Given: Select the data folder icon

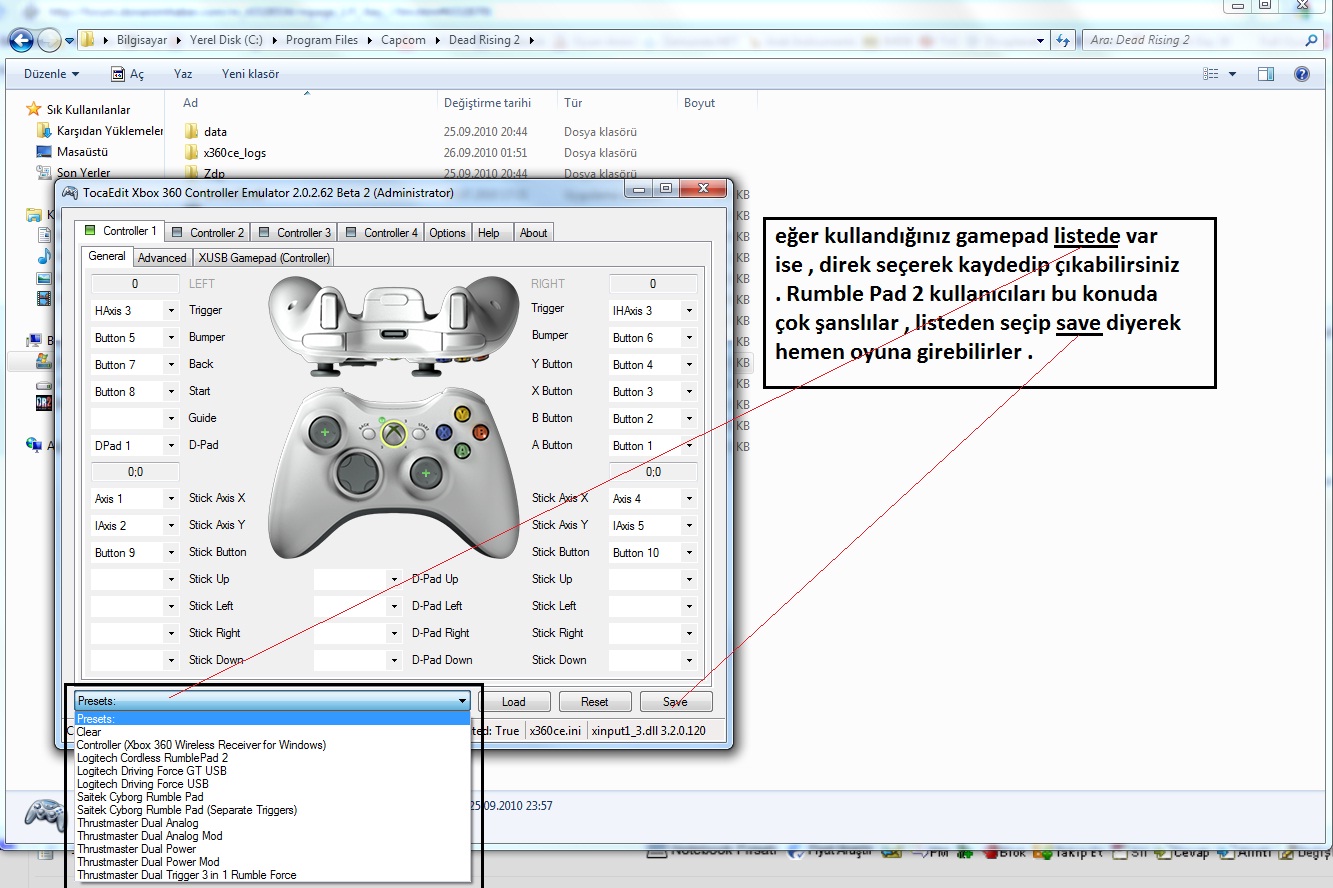Looking at the screenshot, I should pyautogui.click(x=192, y=131).
